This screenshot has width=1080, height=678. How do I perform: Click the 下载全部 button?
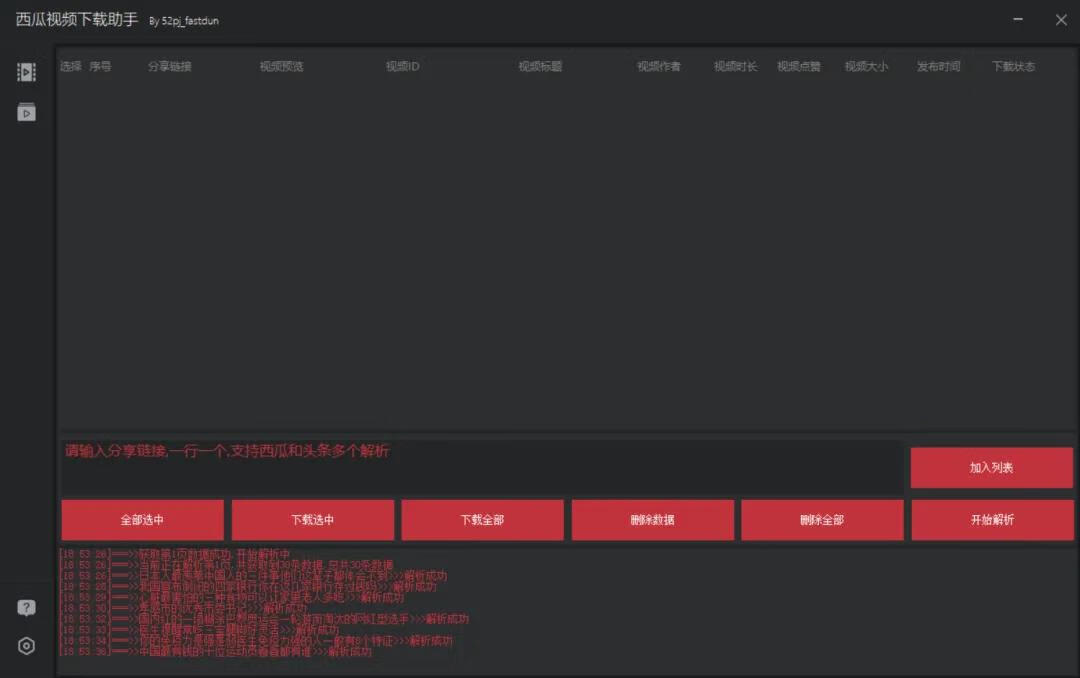pyautogui.click(x=482, y=520)
